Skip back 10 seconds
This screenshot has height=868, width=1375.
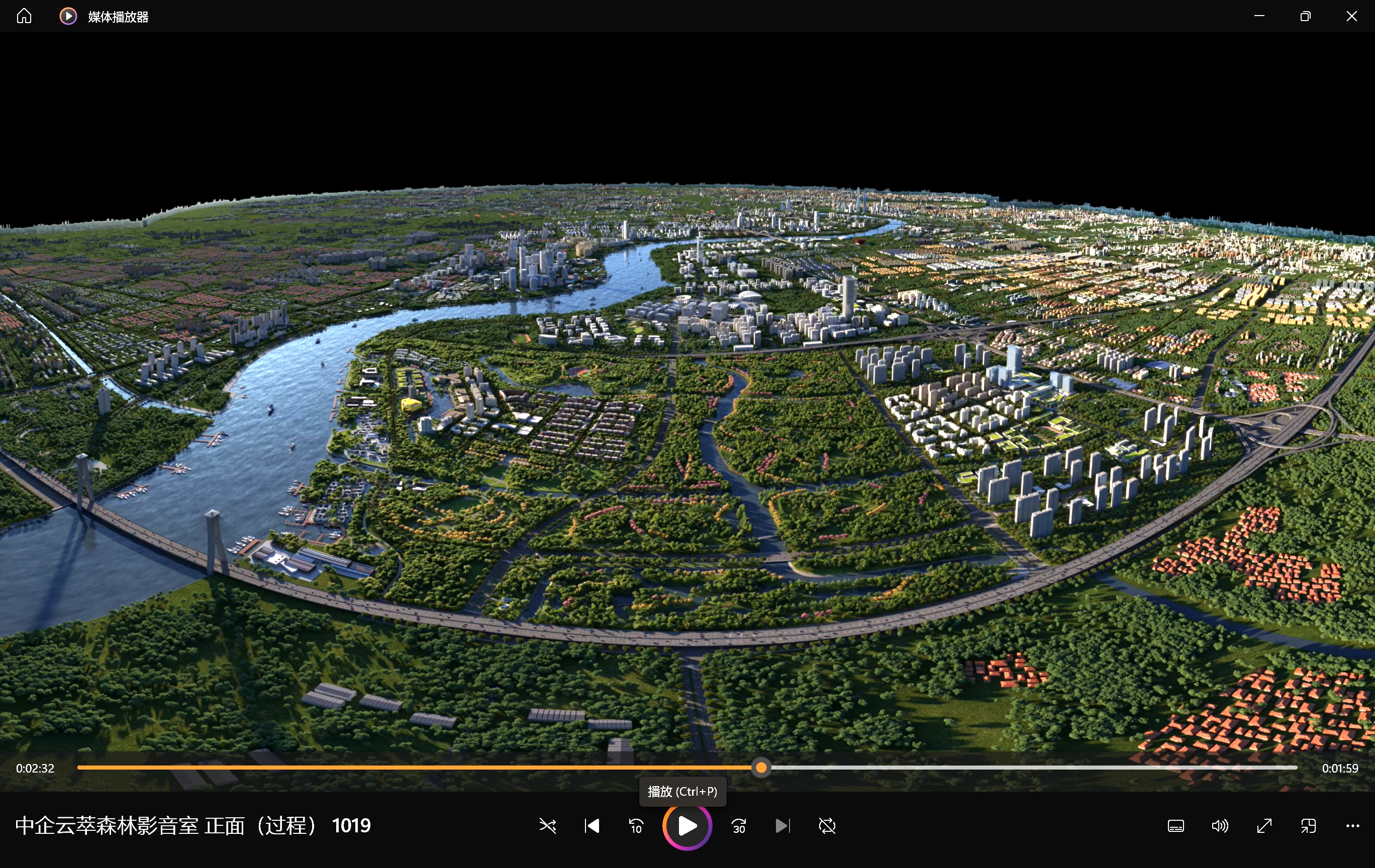point(636,825)
